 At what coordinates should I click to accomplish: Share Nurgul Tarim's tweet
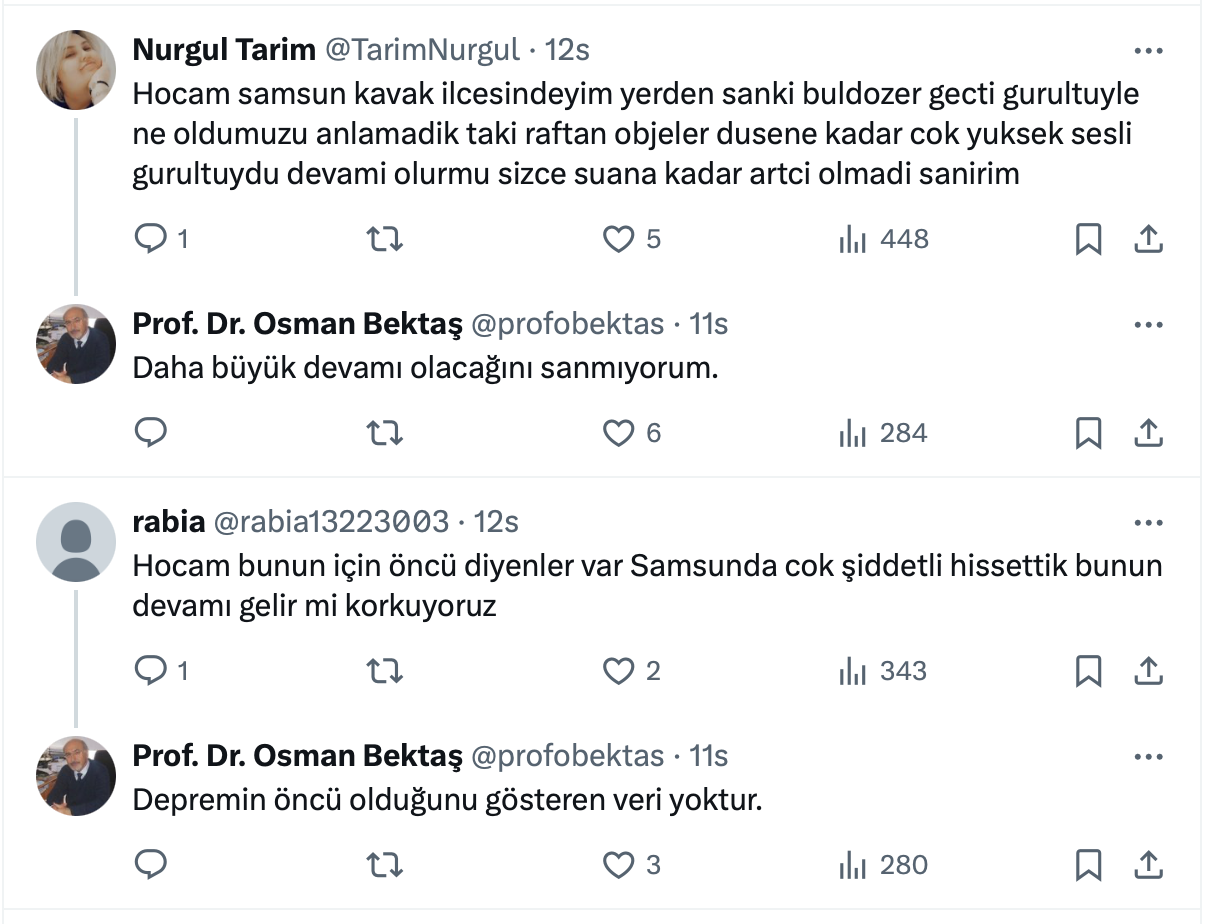[1149, 239]
